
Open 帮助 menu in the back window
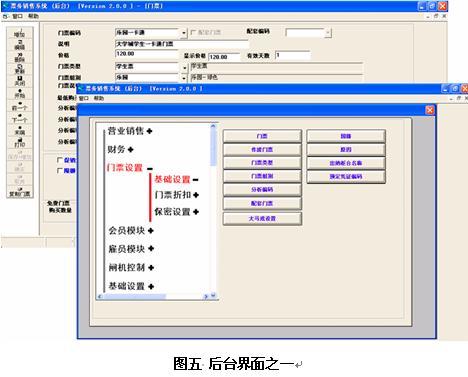(33, 16)
